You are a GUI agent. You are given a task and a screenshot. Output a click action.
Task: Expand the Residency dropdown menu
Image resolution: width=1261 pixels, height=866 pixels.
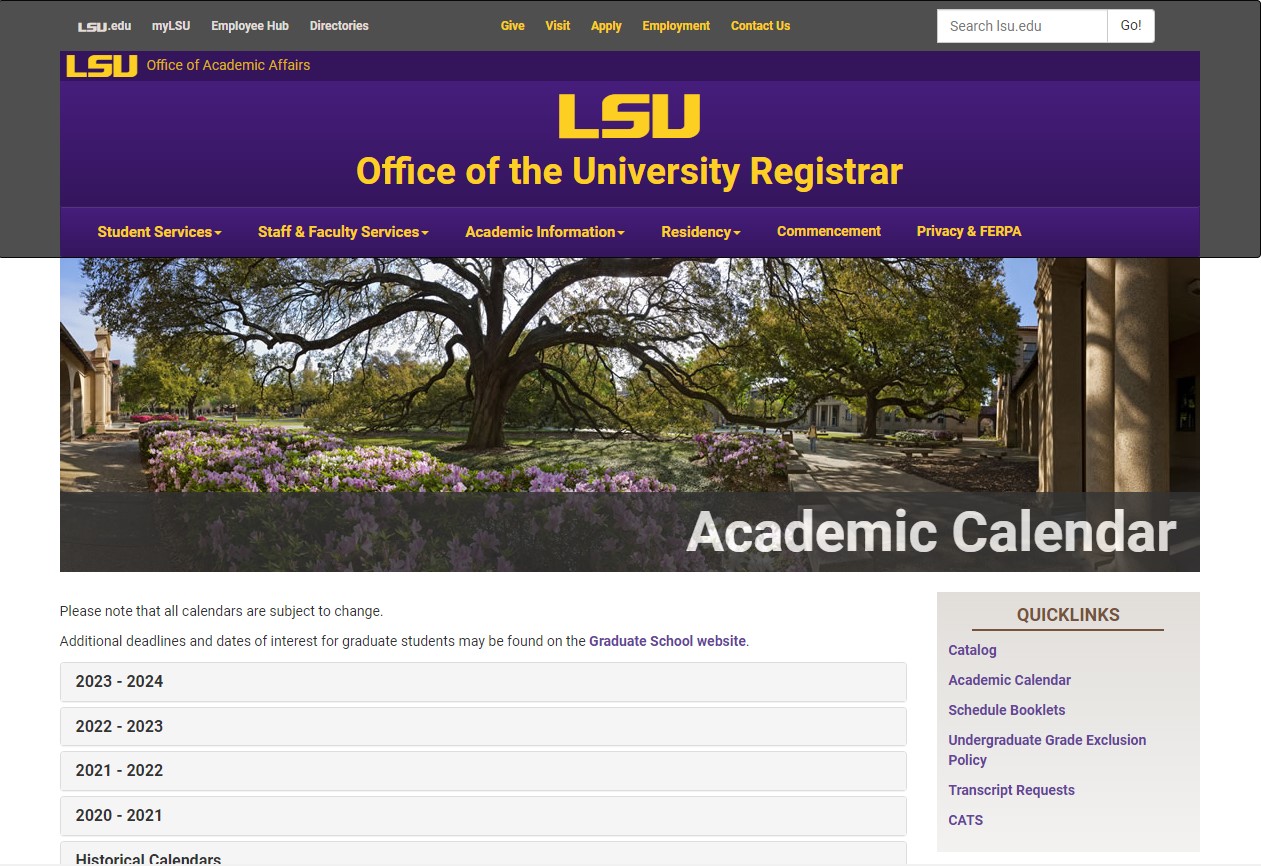(701, 231)
